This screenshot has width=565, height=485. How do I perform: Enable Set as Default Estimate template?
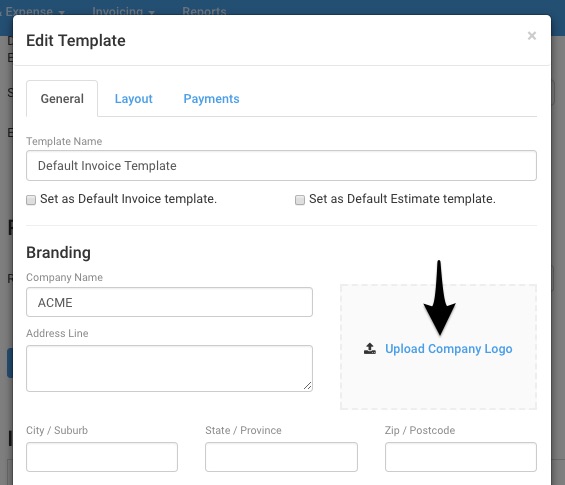300,200
